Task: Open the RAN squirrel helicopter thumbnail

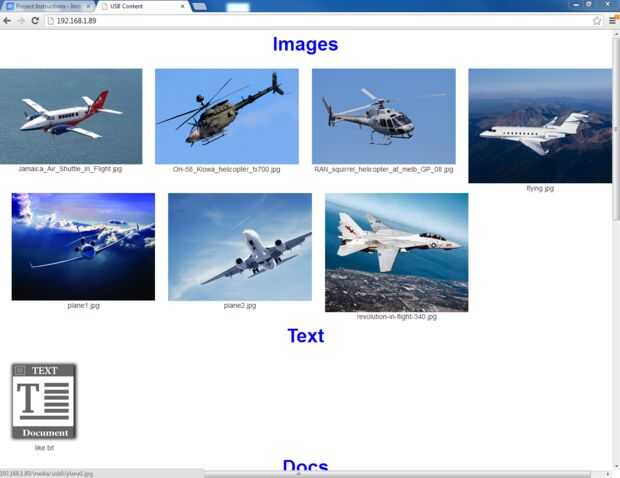Action: [x=384, y=116]
